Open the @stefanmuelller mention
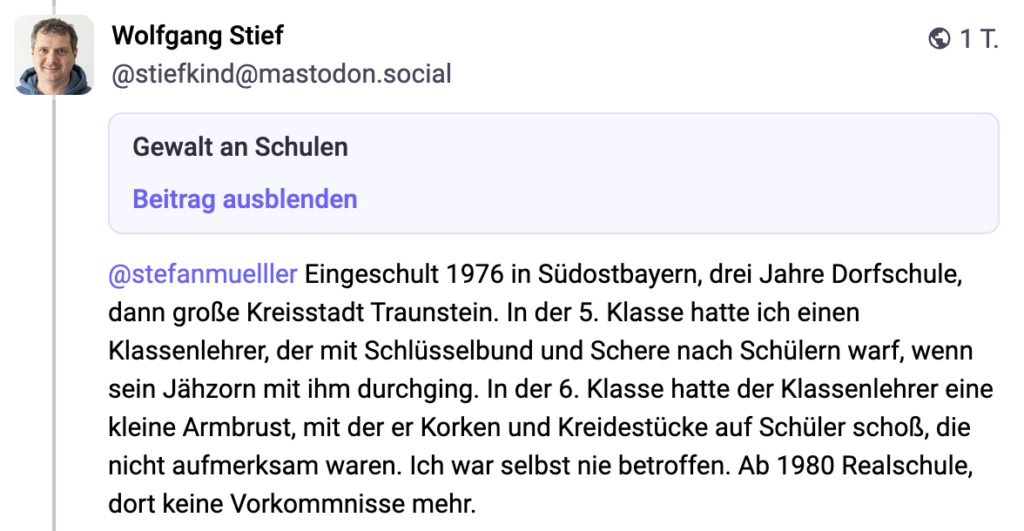Viewport: 1024px width, 531px height. coord(203,274)
